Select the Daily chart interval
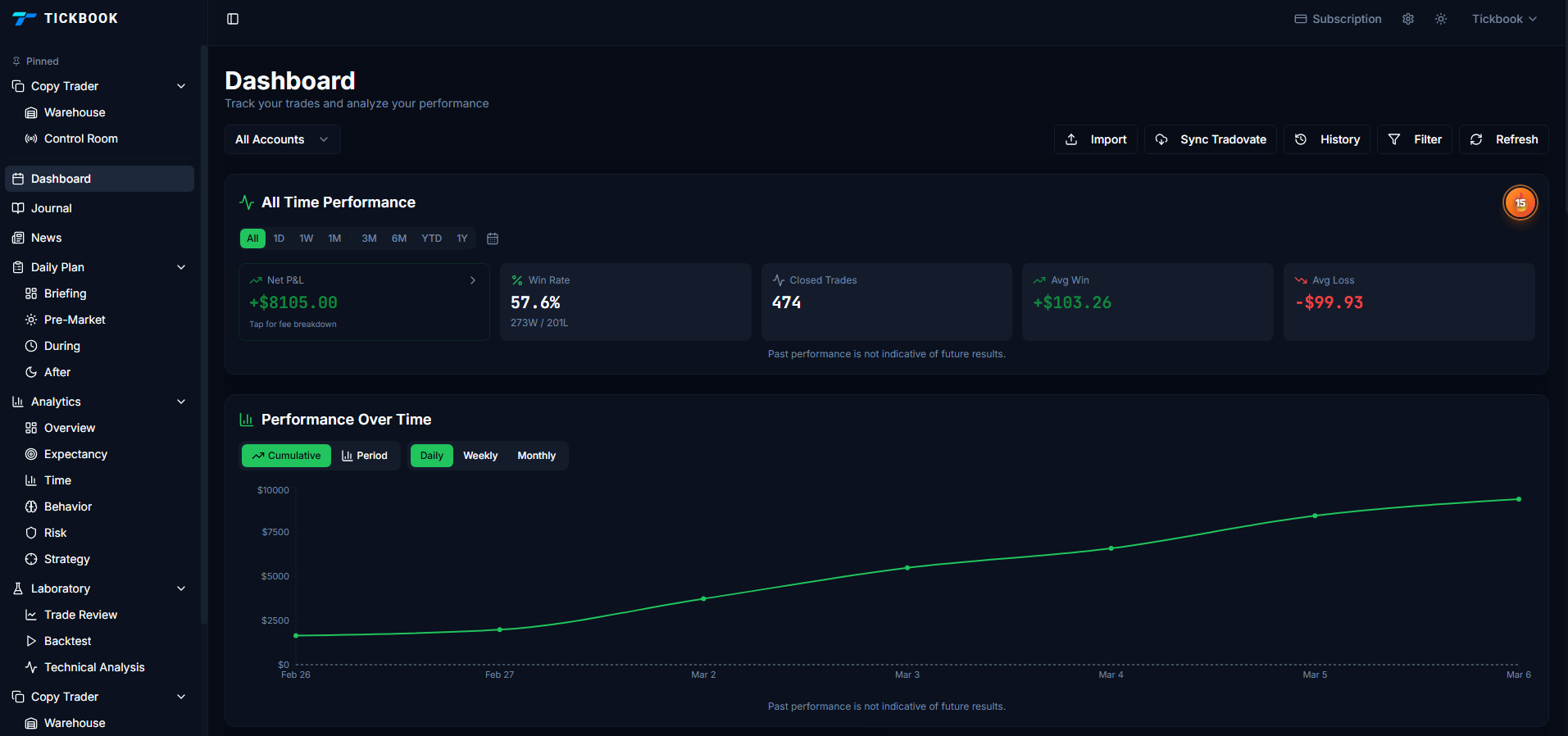This screenshot has width=1568, height=736. point(432,456)
